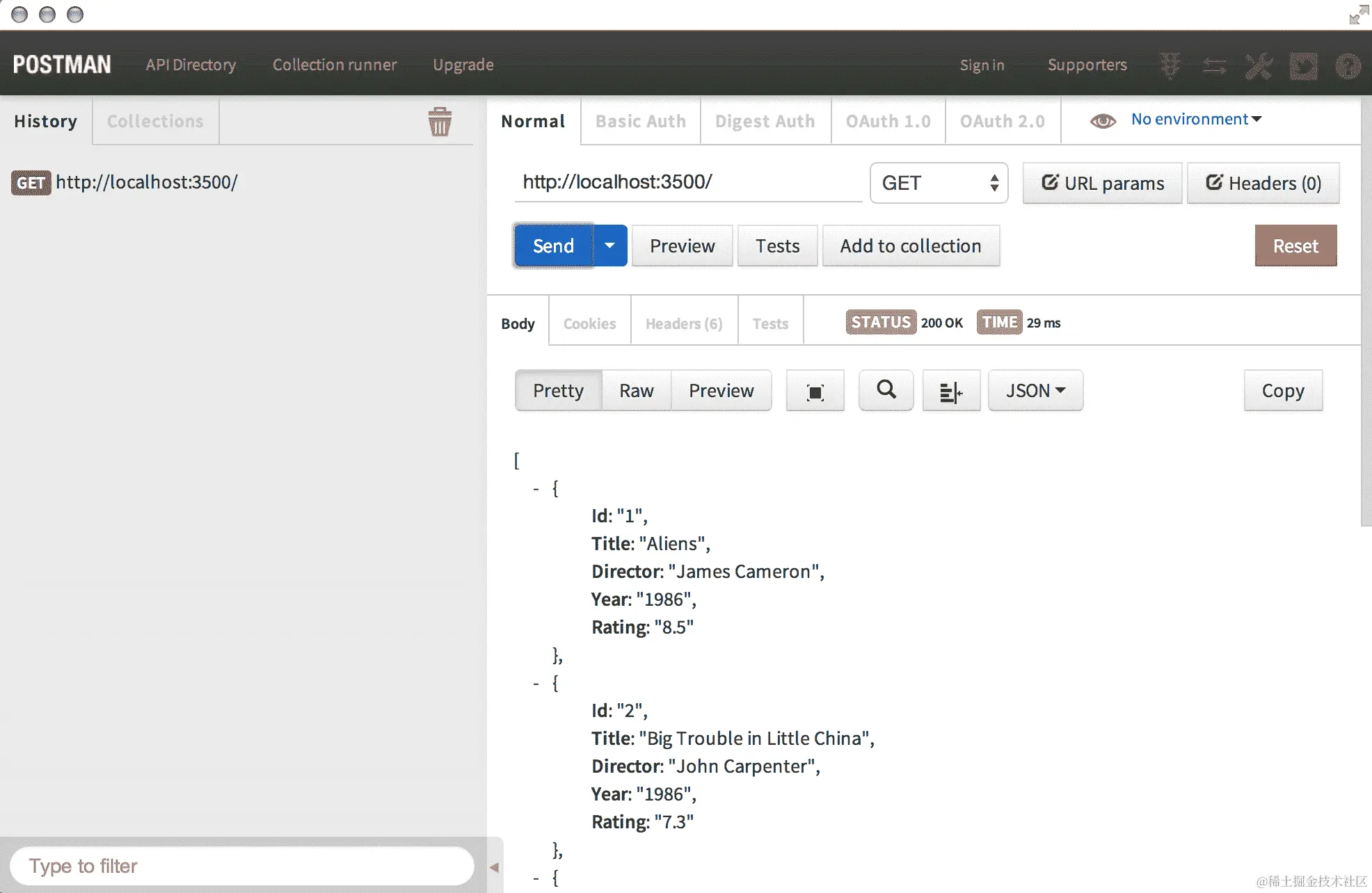Click the Twitter bird icon
1372x893 pixels.
pos(1303,66)
